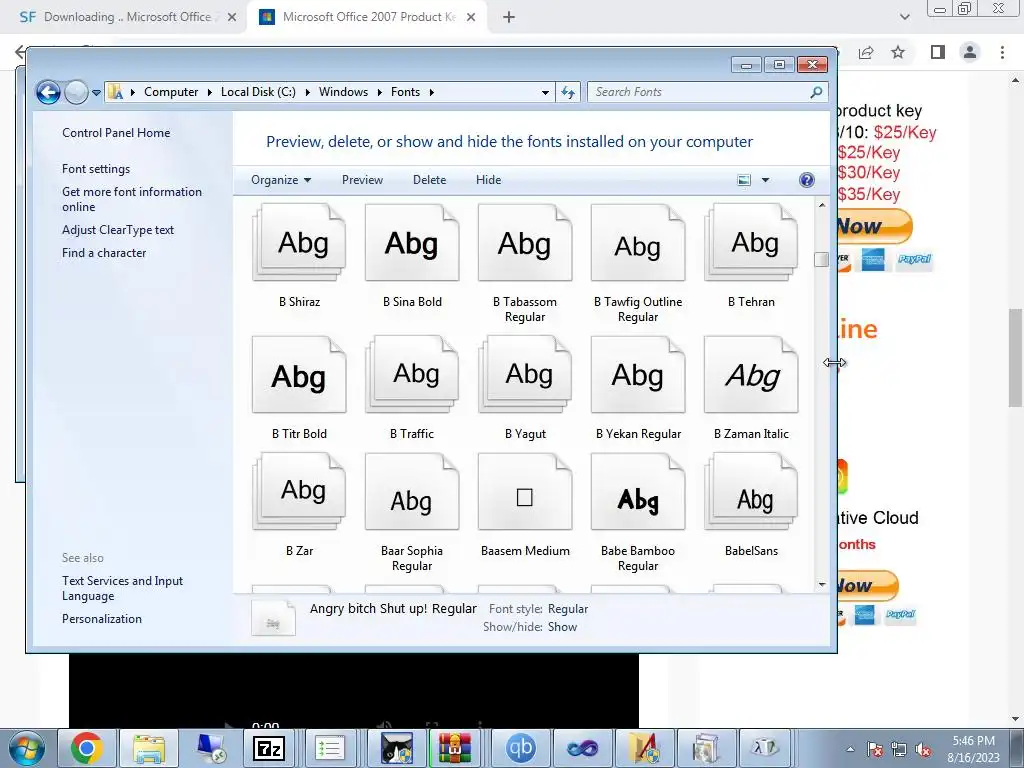Select the B Yagut font icon
This screenshot has height=768, width=1024.
525,374
